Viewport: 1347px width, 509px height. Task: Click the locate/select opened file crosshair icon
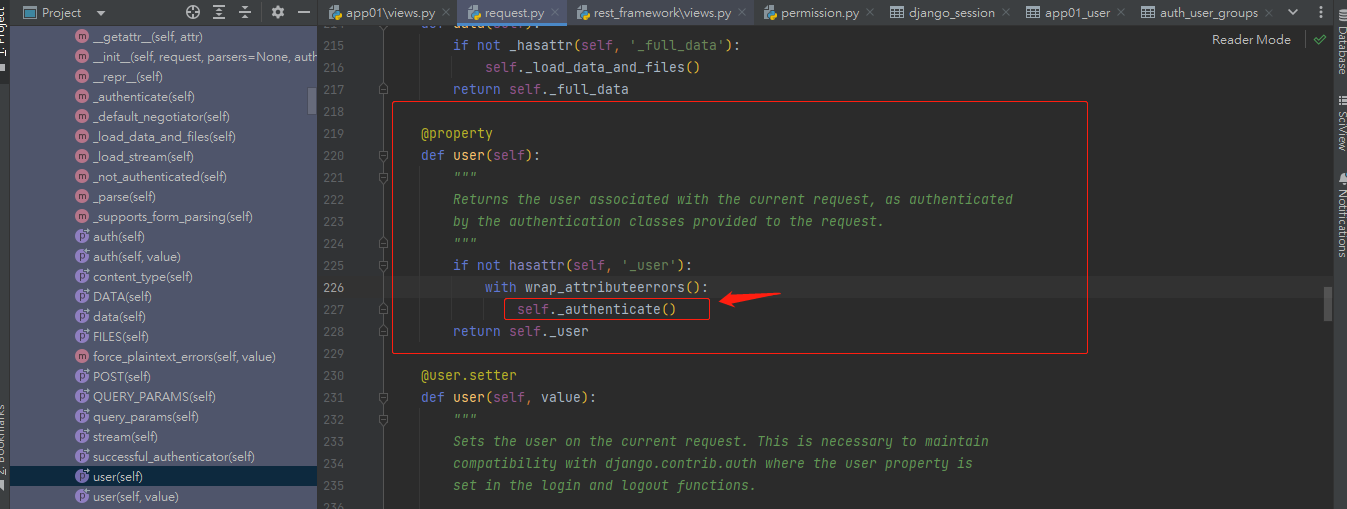tap(193, 13)
